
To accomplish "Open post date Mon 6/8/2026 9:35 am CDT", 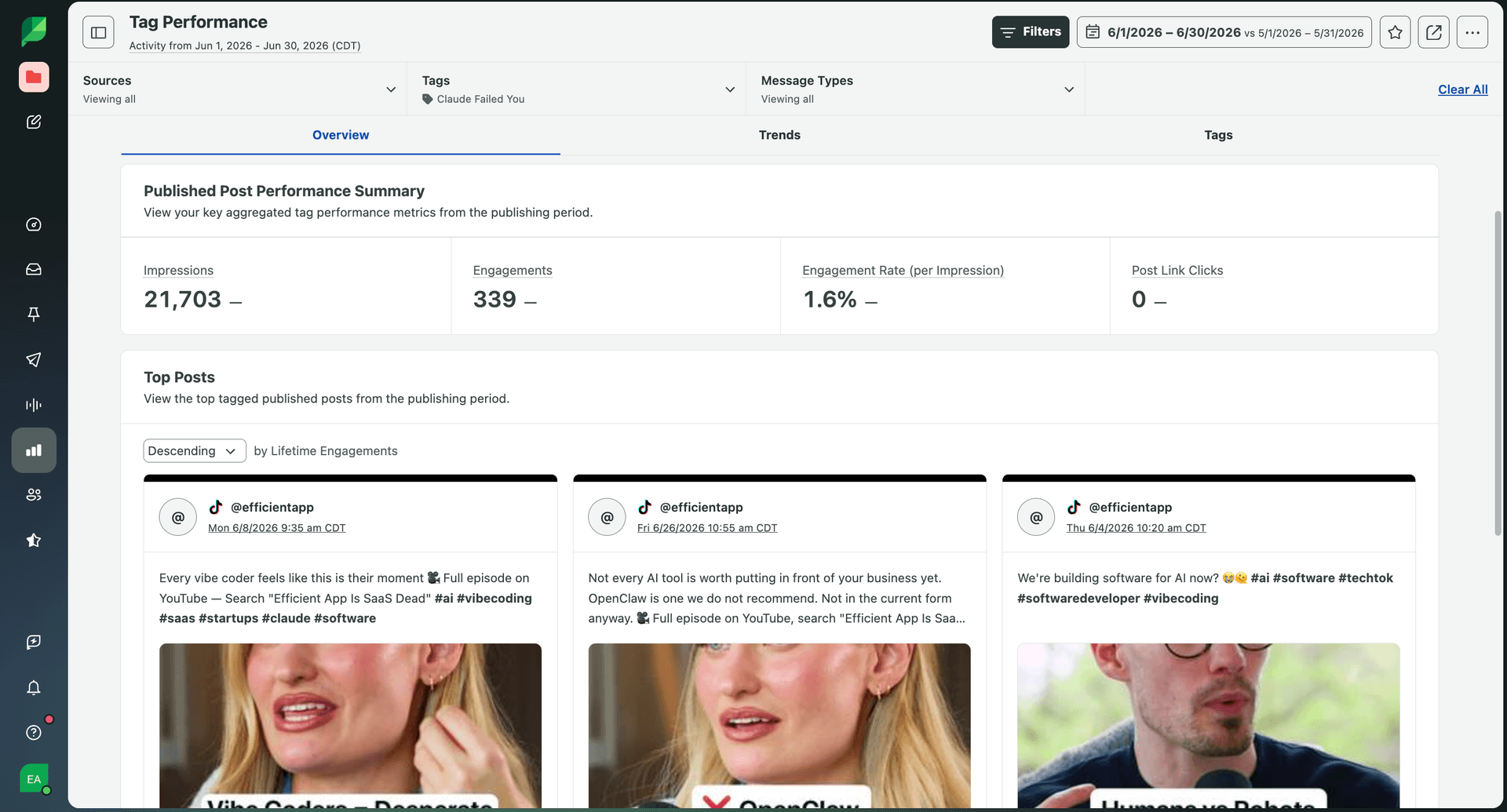I will 276,528.
